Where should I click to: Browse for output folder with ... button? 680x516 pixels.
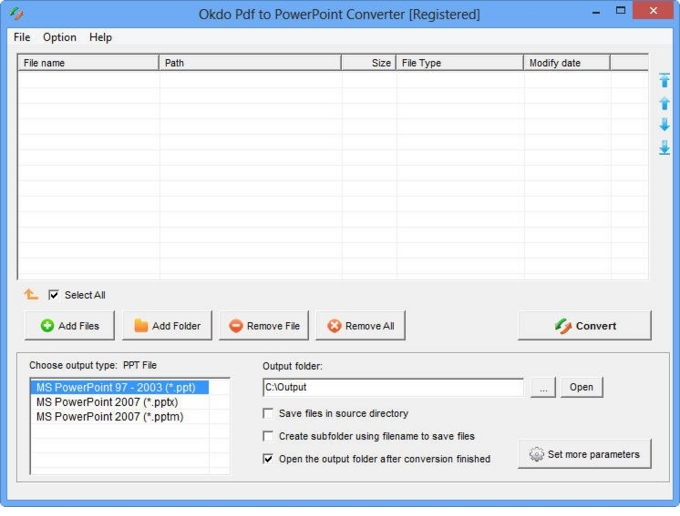pos(543,387)
